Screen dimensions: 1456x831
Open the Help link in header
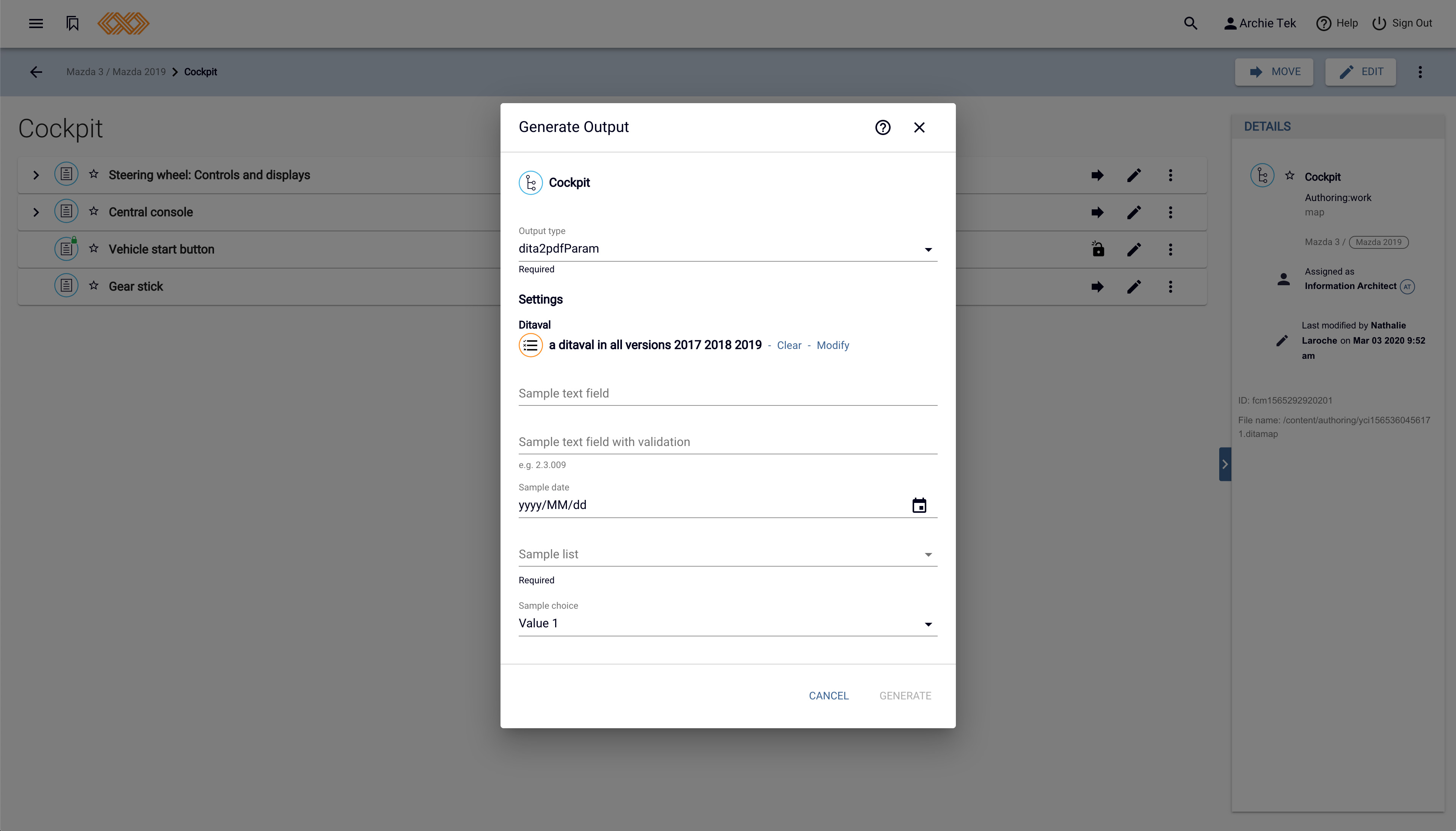point(1337,24)
